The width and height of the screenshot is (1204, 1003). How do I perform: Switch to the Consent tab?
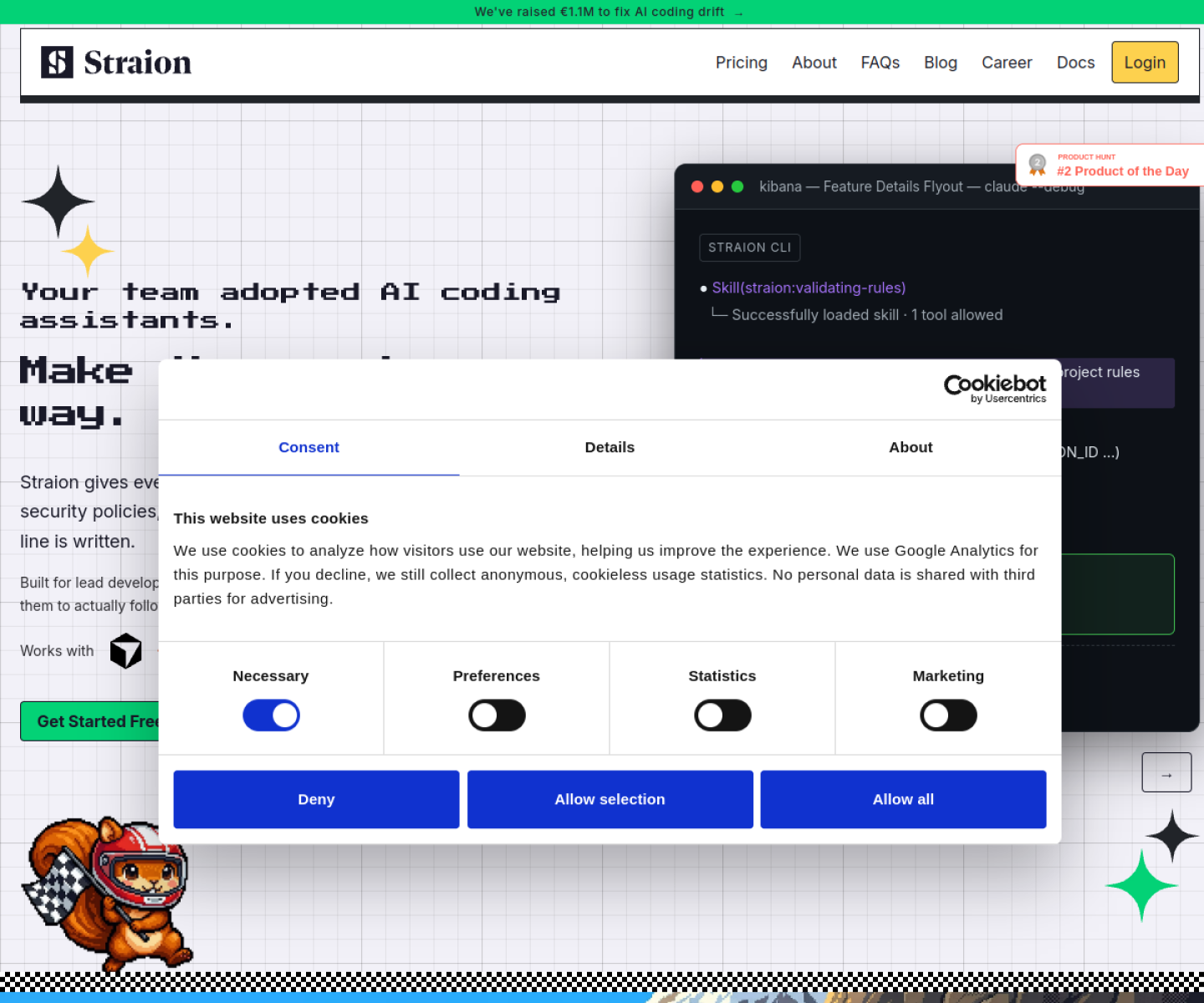pyautogui.click(x=309, y=447)
